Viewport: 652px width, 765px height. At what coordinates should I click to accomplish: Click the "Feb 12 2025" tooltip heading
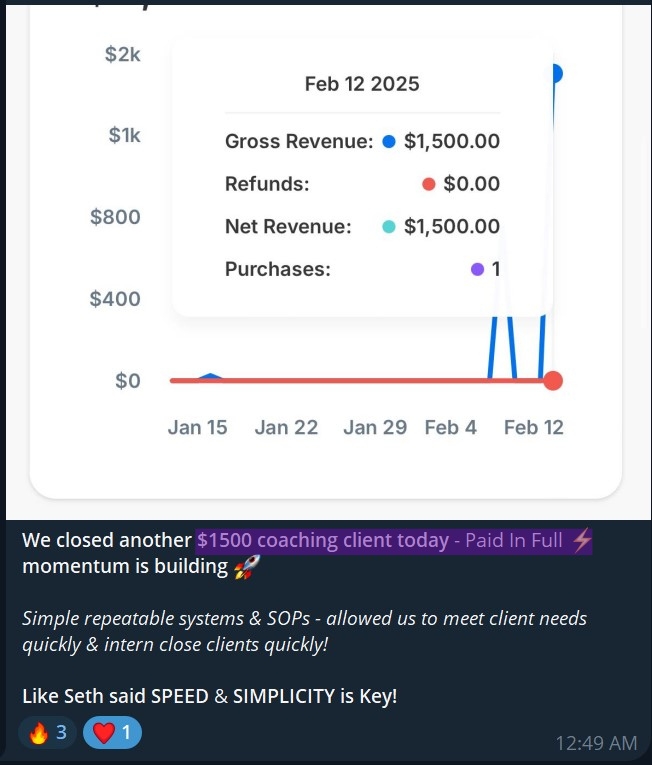(362, 83)
